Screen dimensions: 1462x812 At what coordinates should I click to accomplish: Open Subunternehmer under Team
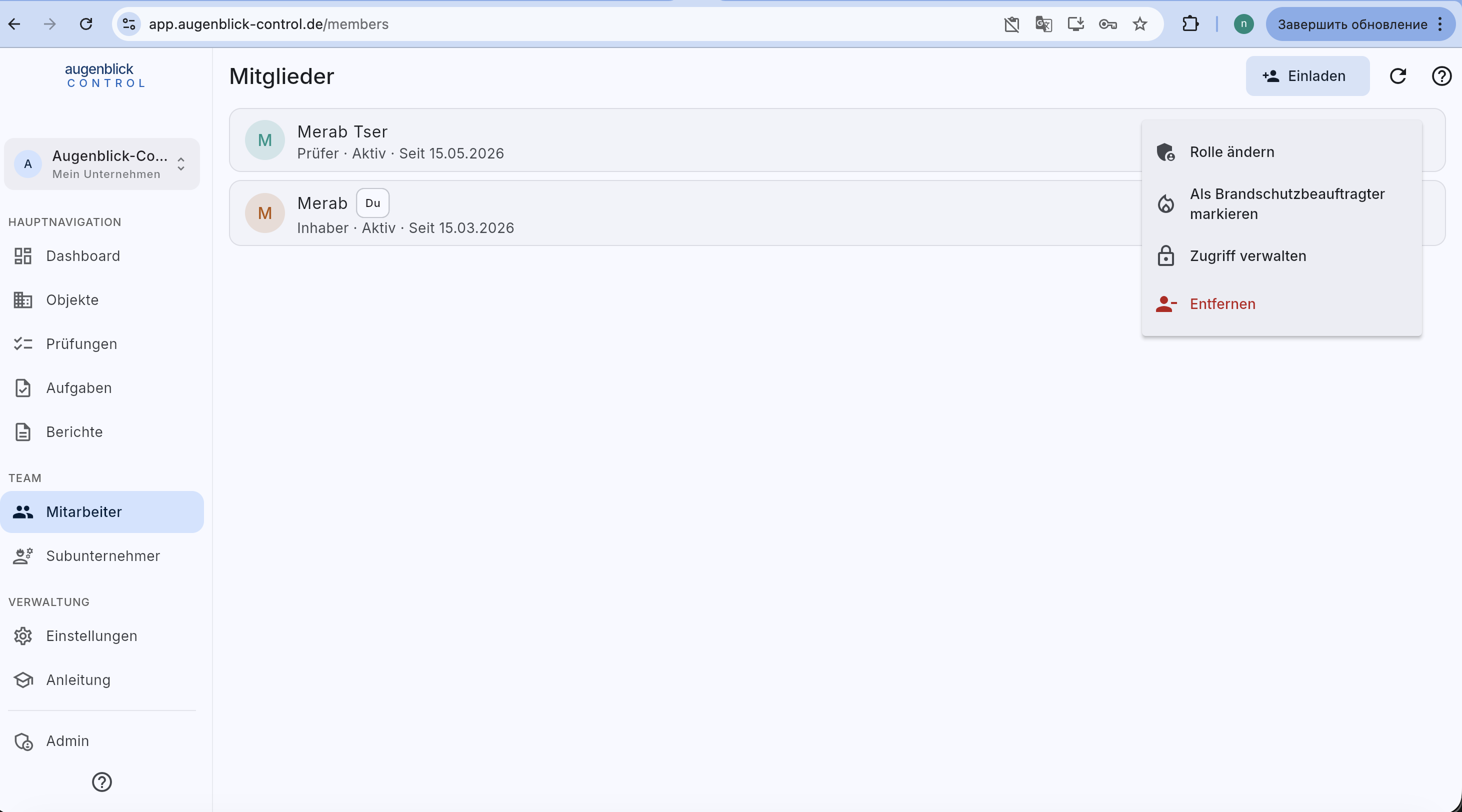pyautogui.click(x=102, y=556)
